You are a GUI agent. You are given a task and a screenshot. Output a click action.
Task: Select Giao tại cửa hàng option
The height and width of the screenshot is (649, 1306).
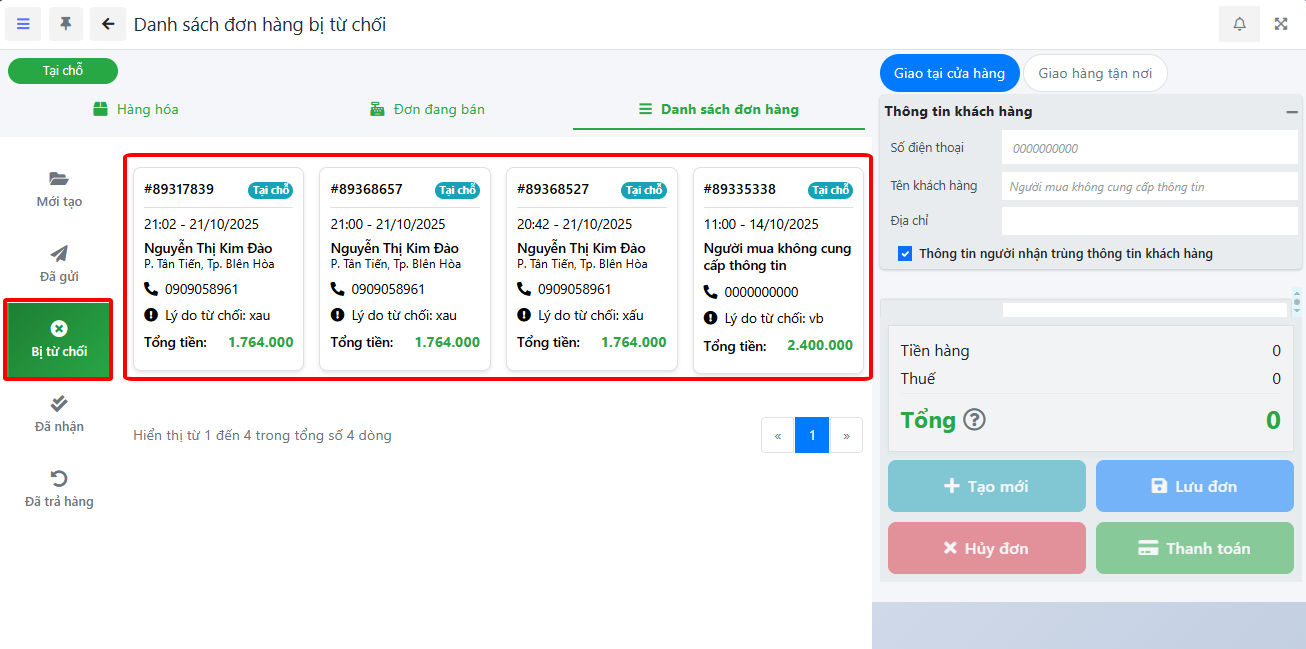point(949,73)
